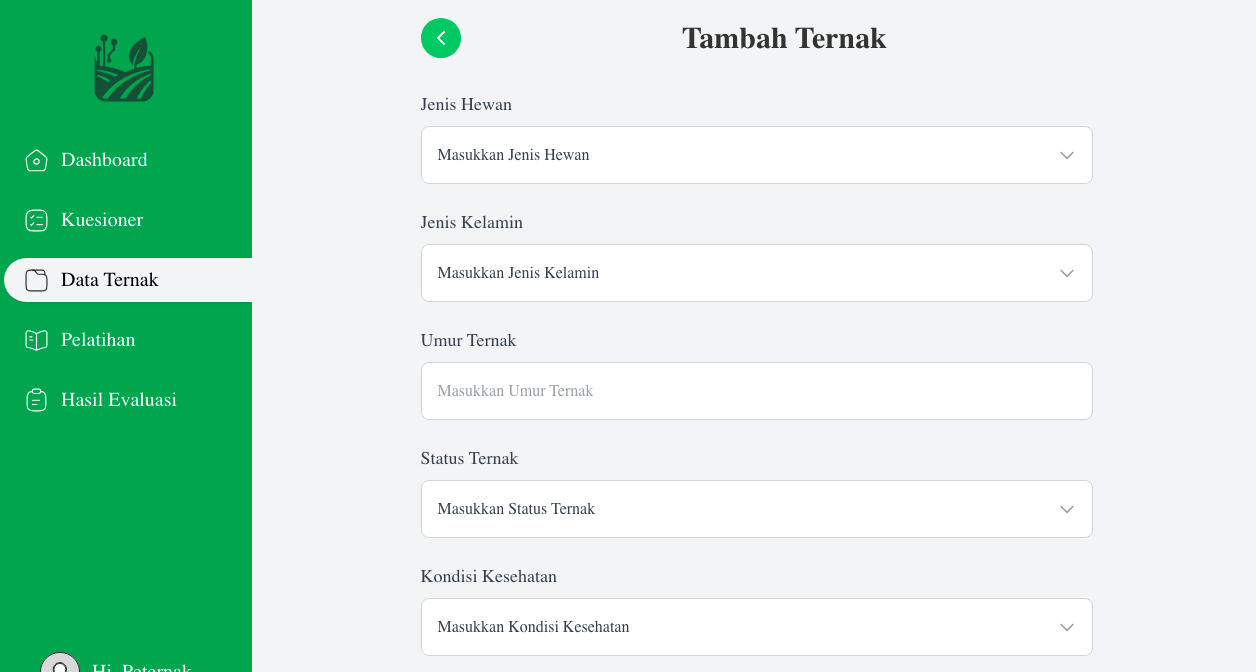Open Hasil Evaluasi menu item
The image size is (1256, 672).
pos(119,400)
